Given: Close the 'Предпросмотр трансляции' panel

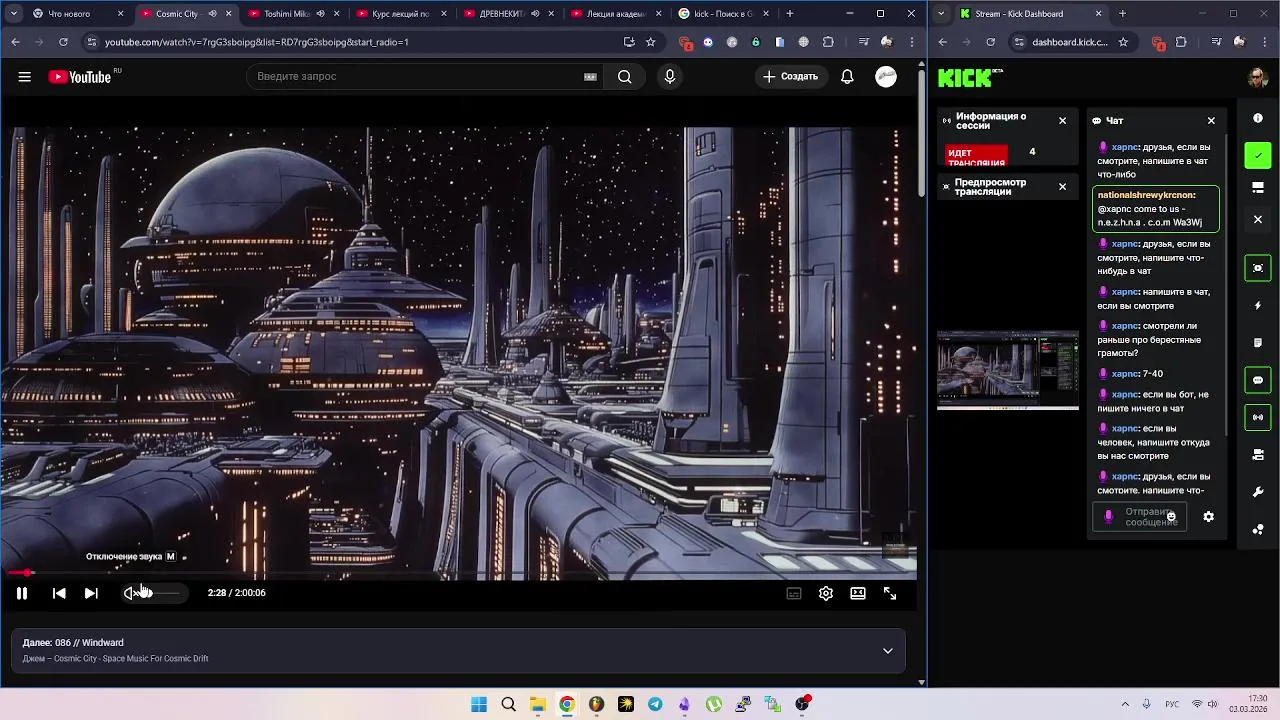Looking at the screenshot, I should 1062,186.
